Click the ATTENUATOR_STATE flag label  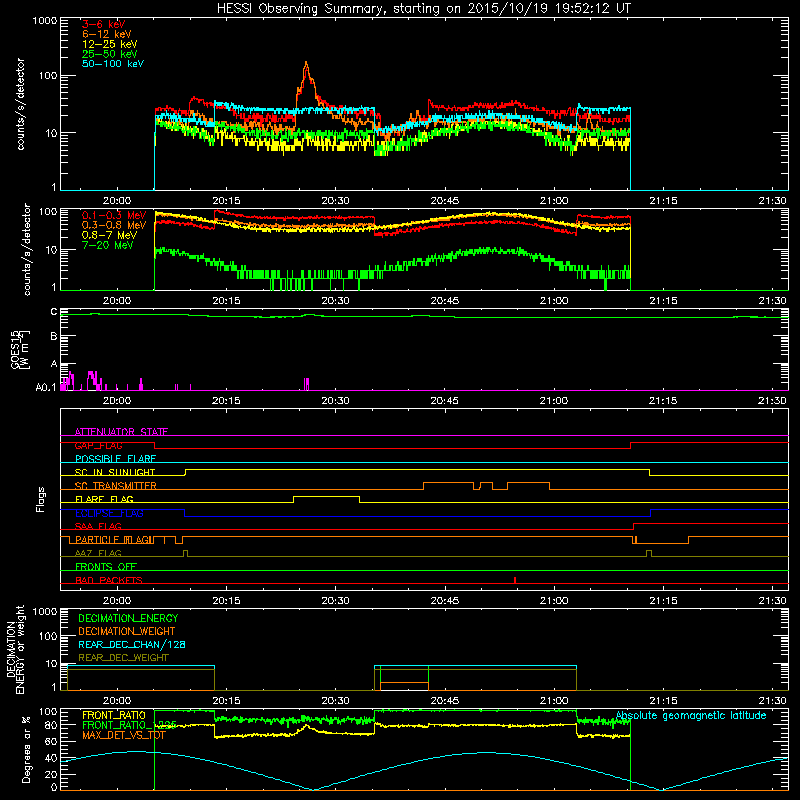pyautogui.click(x=121, y=432)
